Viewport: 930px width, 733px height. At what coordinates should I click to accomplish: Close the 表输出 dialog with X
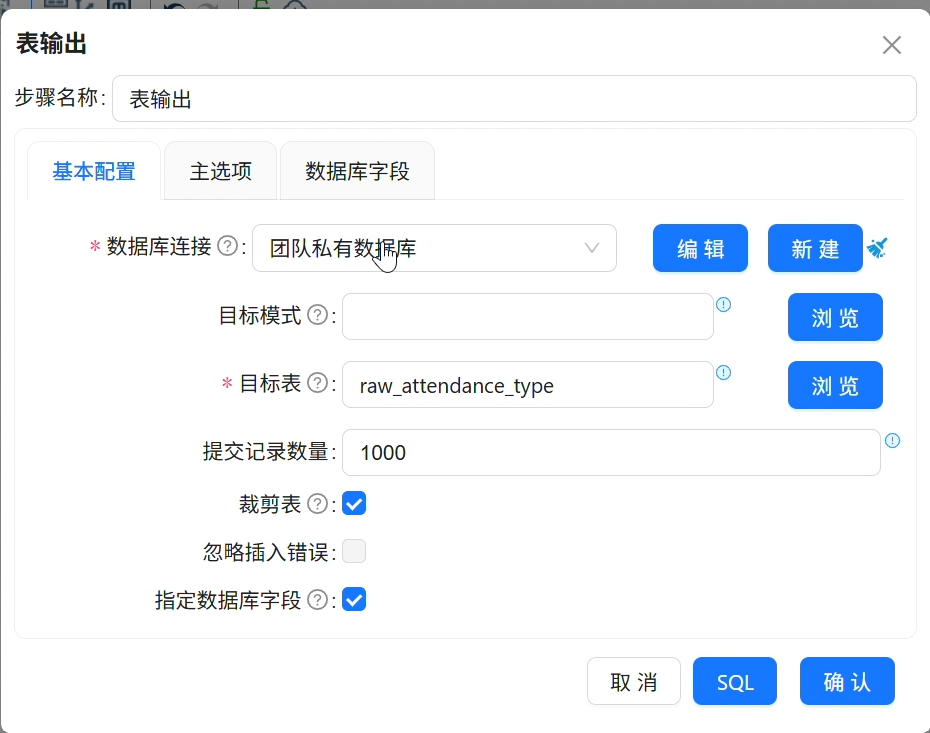tap(891, 45)
